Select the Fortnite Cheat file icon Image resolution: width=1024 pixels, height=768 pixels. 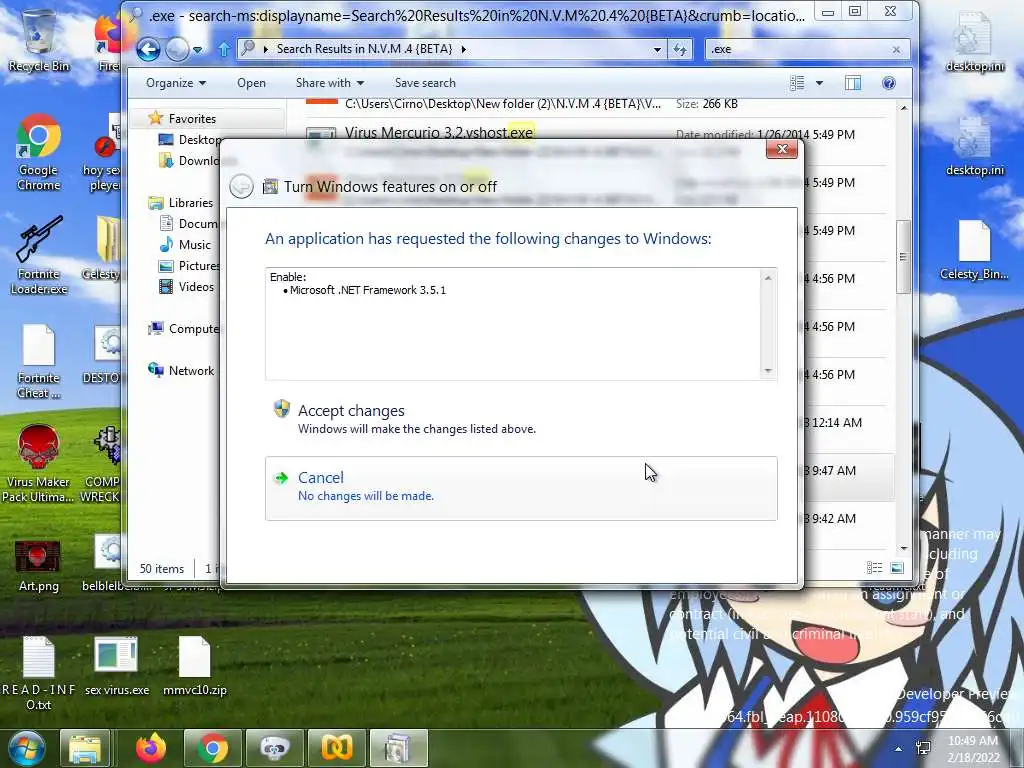38,361
